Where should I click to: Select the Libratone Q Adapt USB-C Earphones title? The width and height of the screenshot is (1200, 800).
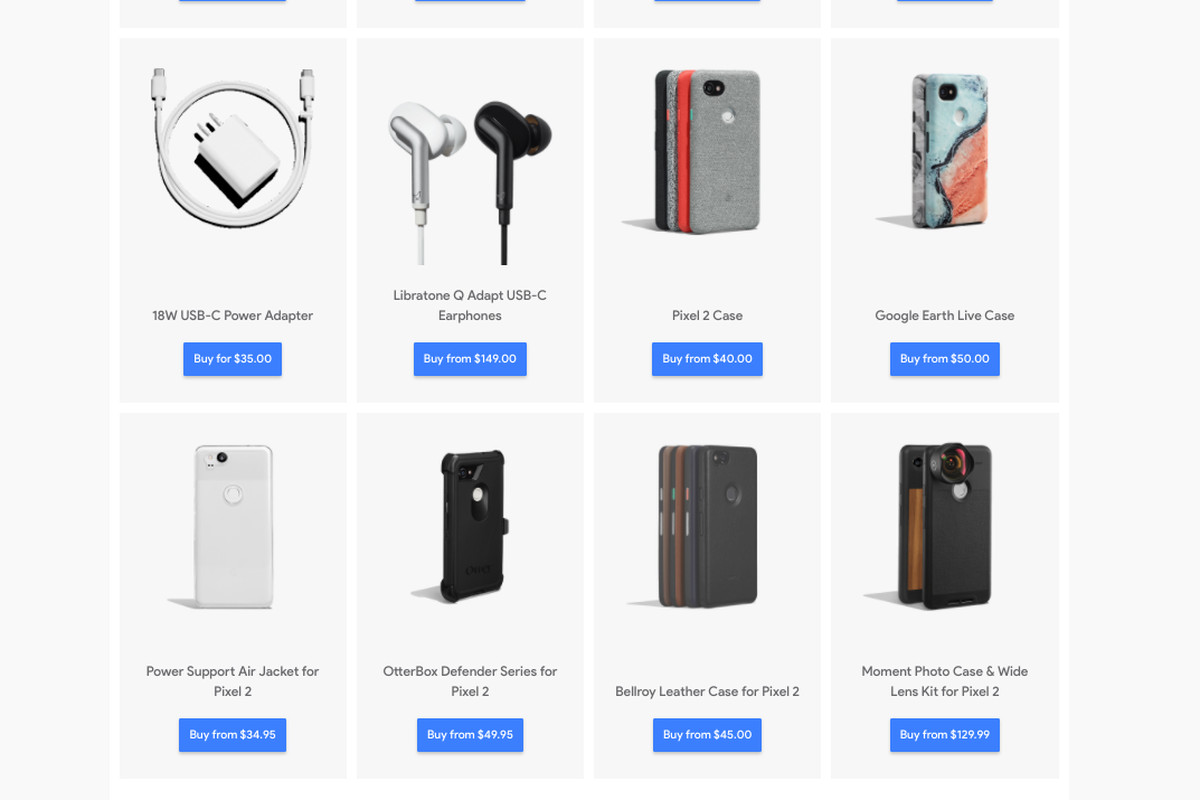click(x=470, y=305)
